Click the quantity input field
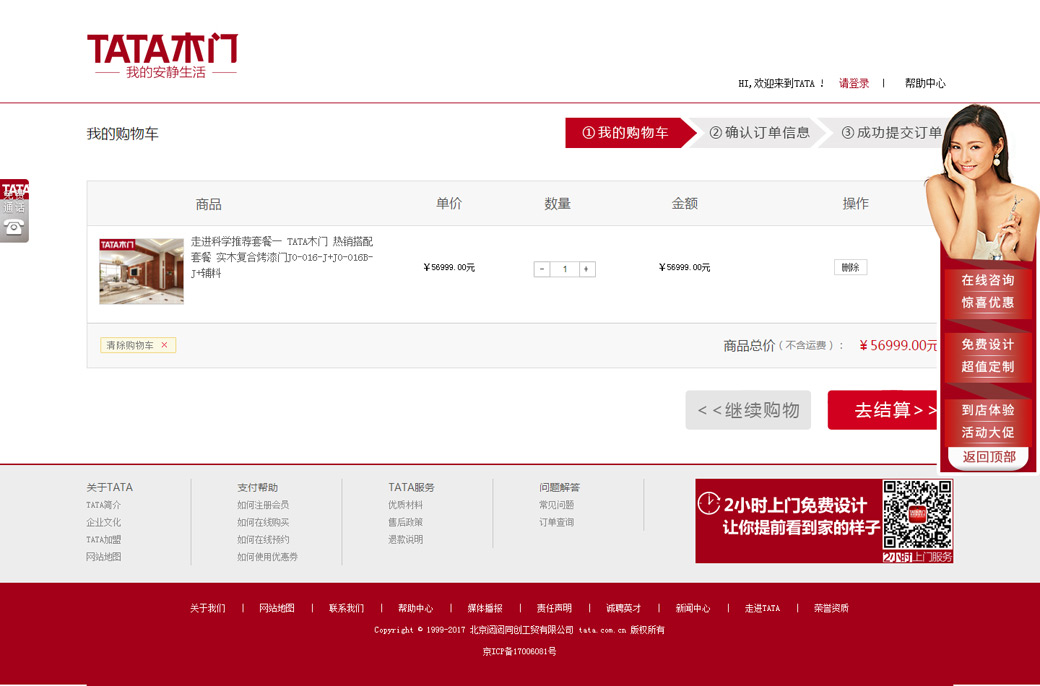 [x=564, y=269]
